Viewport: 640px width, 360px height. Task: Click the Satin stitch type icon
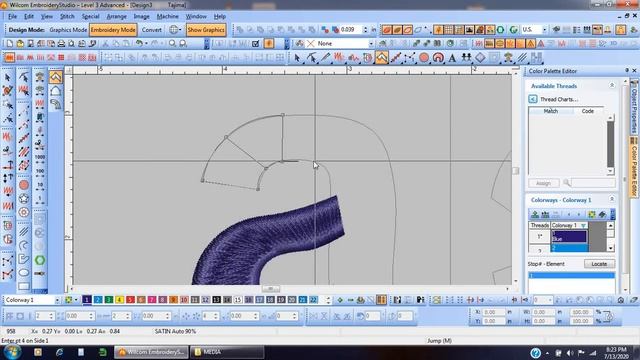point(9,58)
